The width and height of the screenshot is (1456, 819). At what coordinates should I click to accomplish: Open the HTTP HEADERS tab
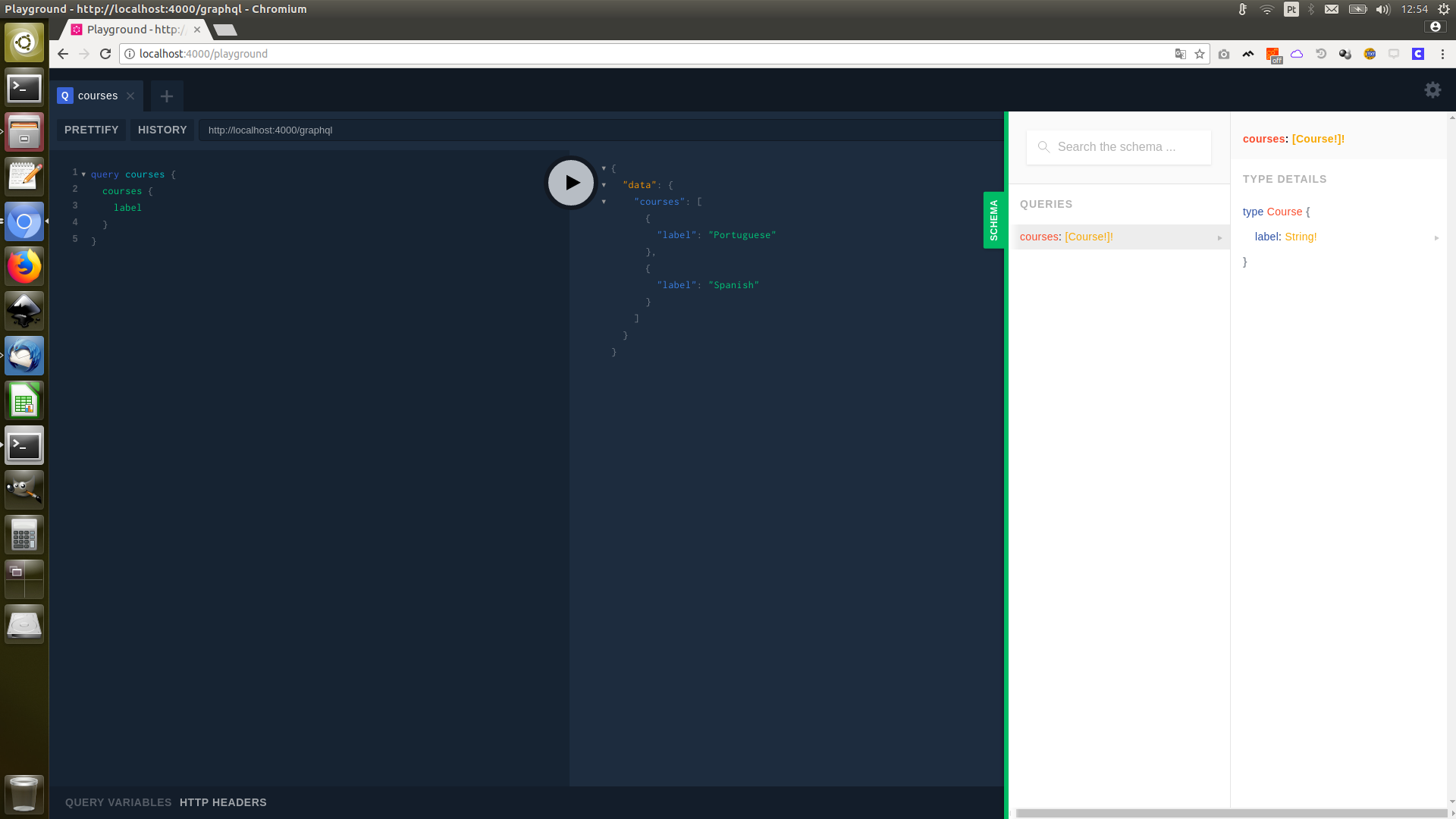coord(223,802)
